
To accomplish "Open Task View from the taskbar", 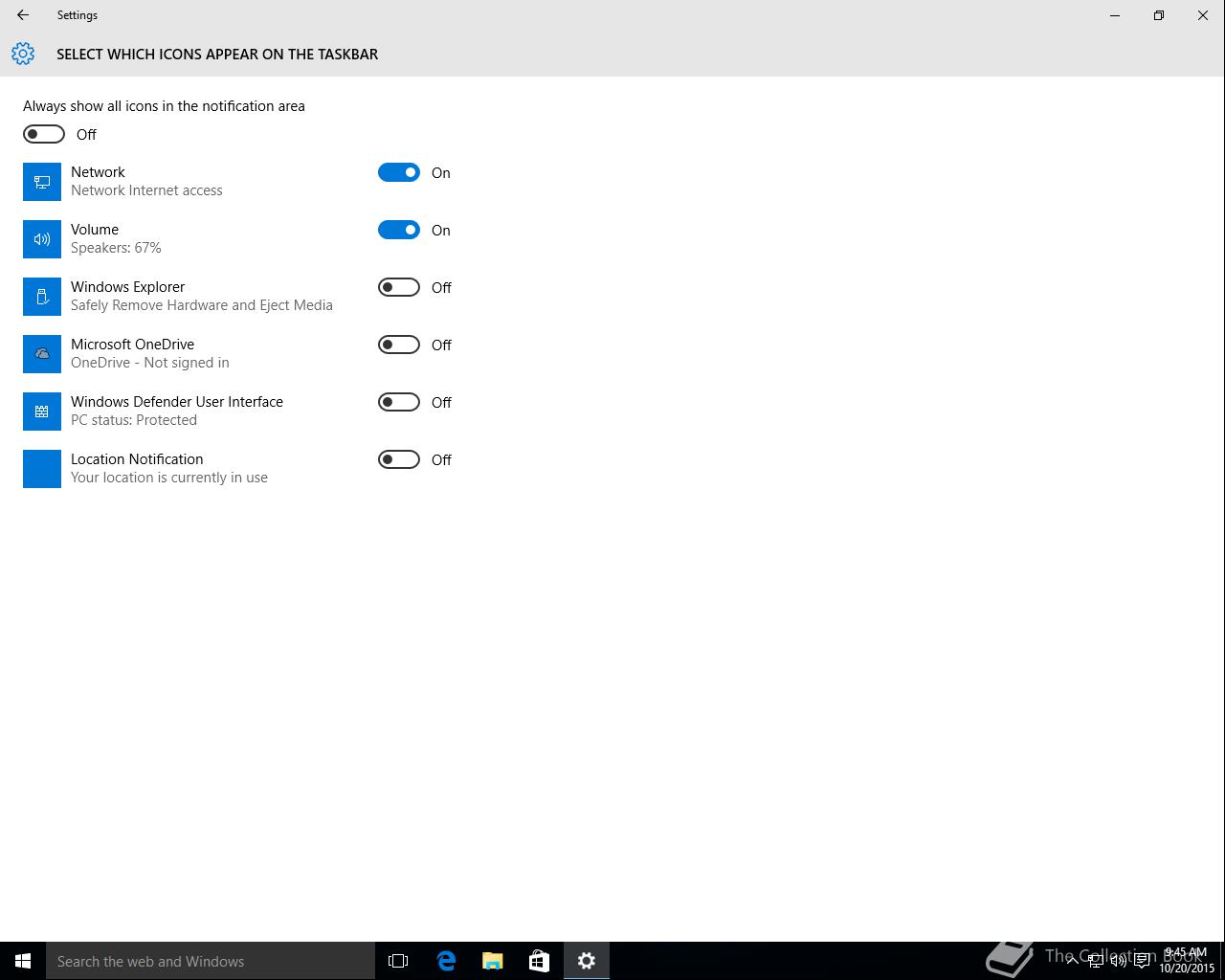I will [398, 961].
